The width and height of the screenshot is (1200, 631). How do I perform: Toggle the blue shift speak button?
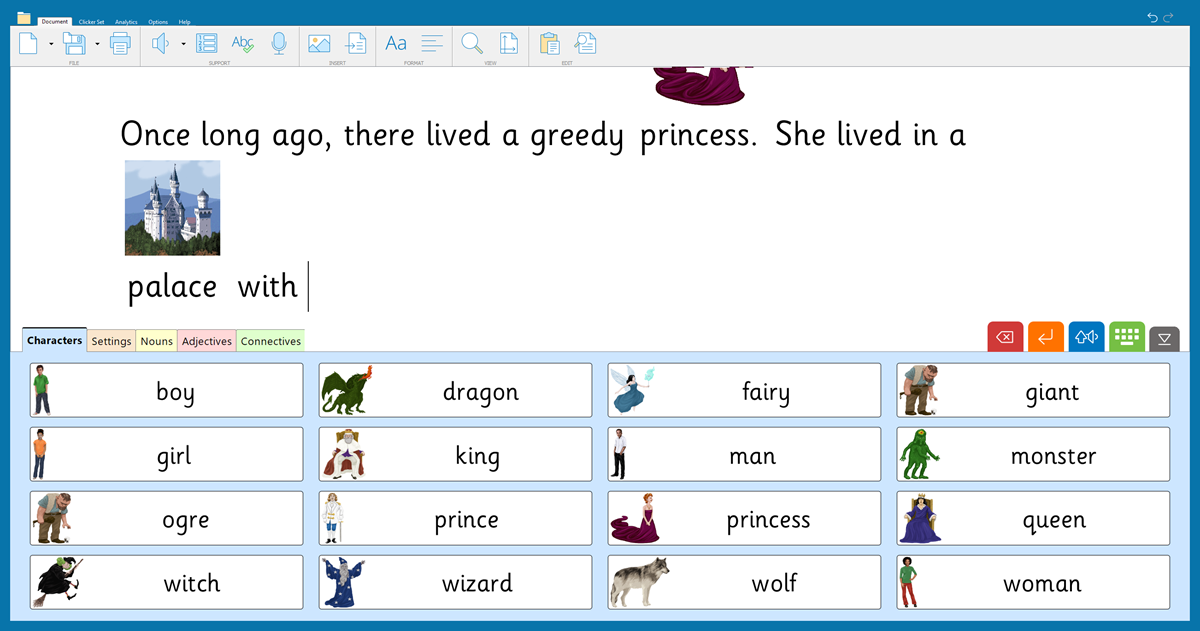[x=1086, y=337]
